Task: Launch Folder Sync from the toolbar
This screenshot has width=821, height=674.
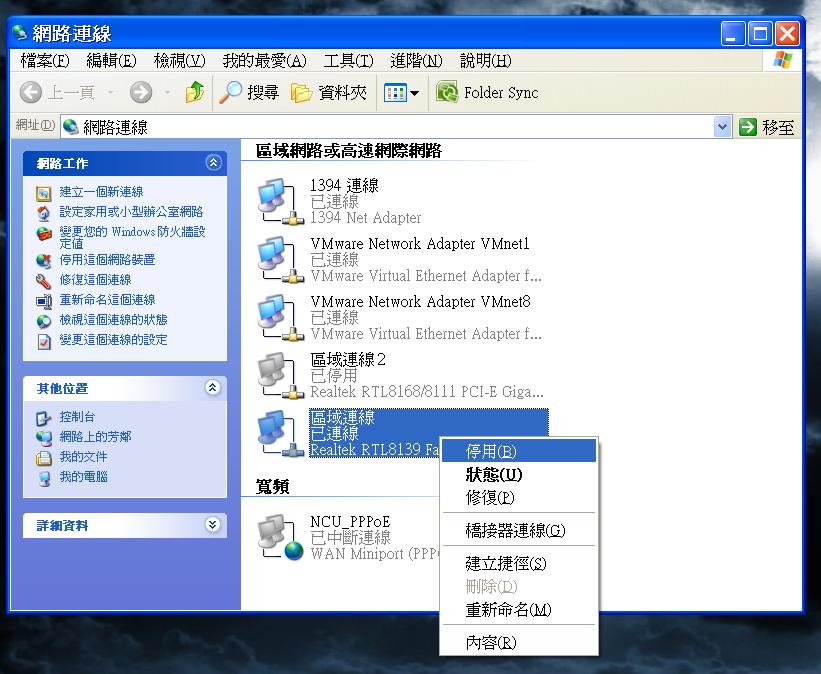Action: pyautogui.click(x=488, y=93)
